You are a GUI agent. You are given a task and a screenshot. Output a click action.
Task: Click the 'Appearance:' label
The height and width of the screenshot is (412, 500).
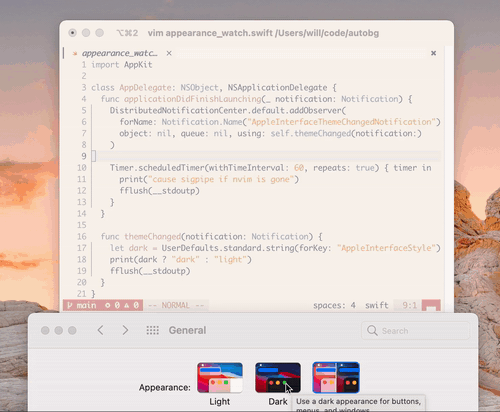pyautogui.click(x=165, y=387)
